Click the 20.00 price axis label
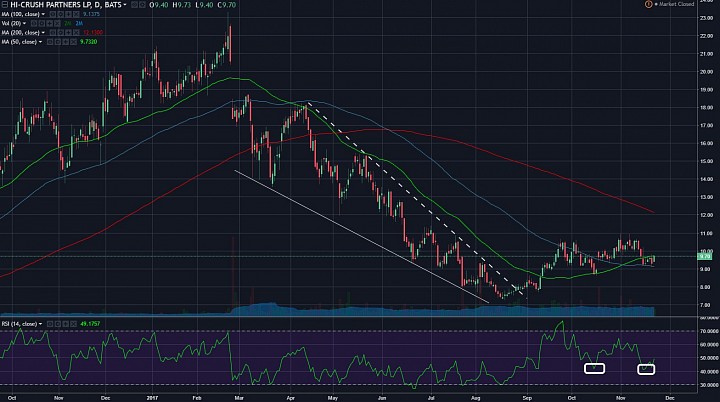The image size is (720, 402). (706, 72)
